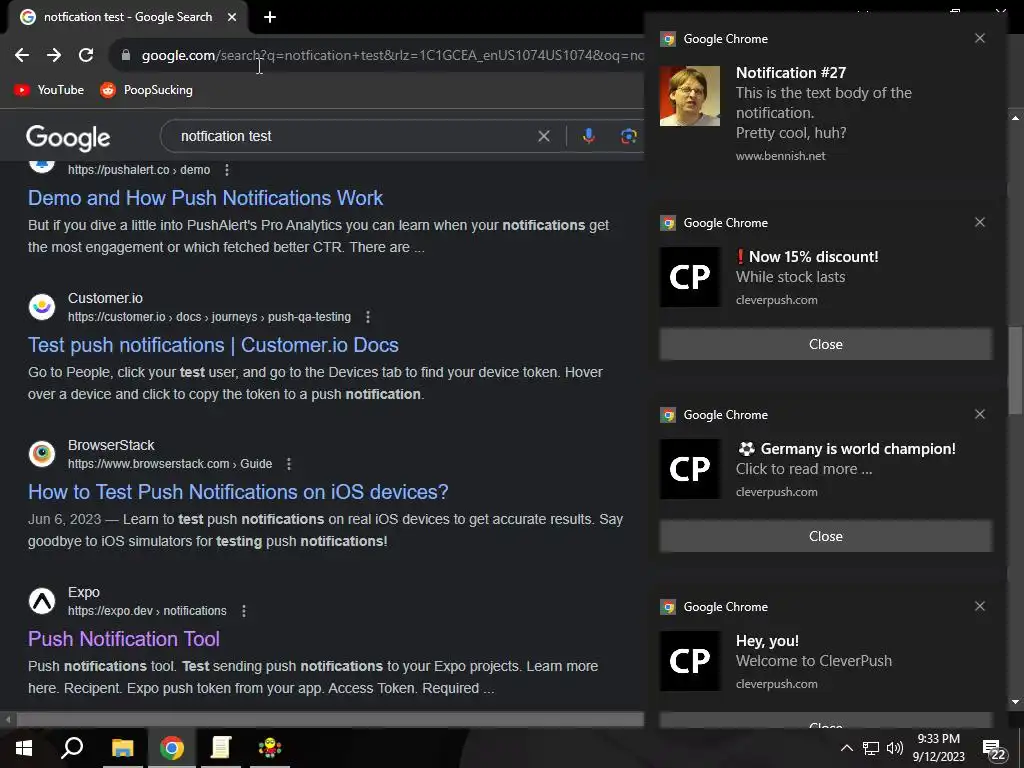
Task: Click the page horizontal scrollbar
Action: pos(330,720)
